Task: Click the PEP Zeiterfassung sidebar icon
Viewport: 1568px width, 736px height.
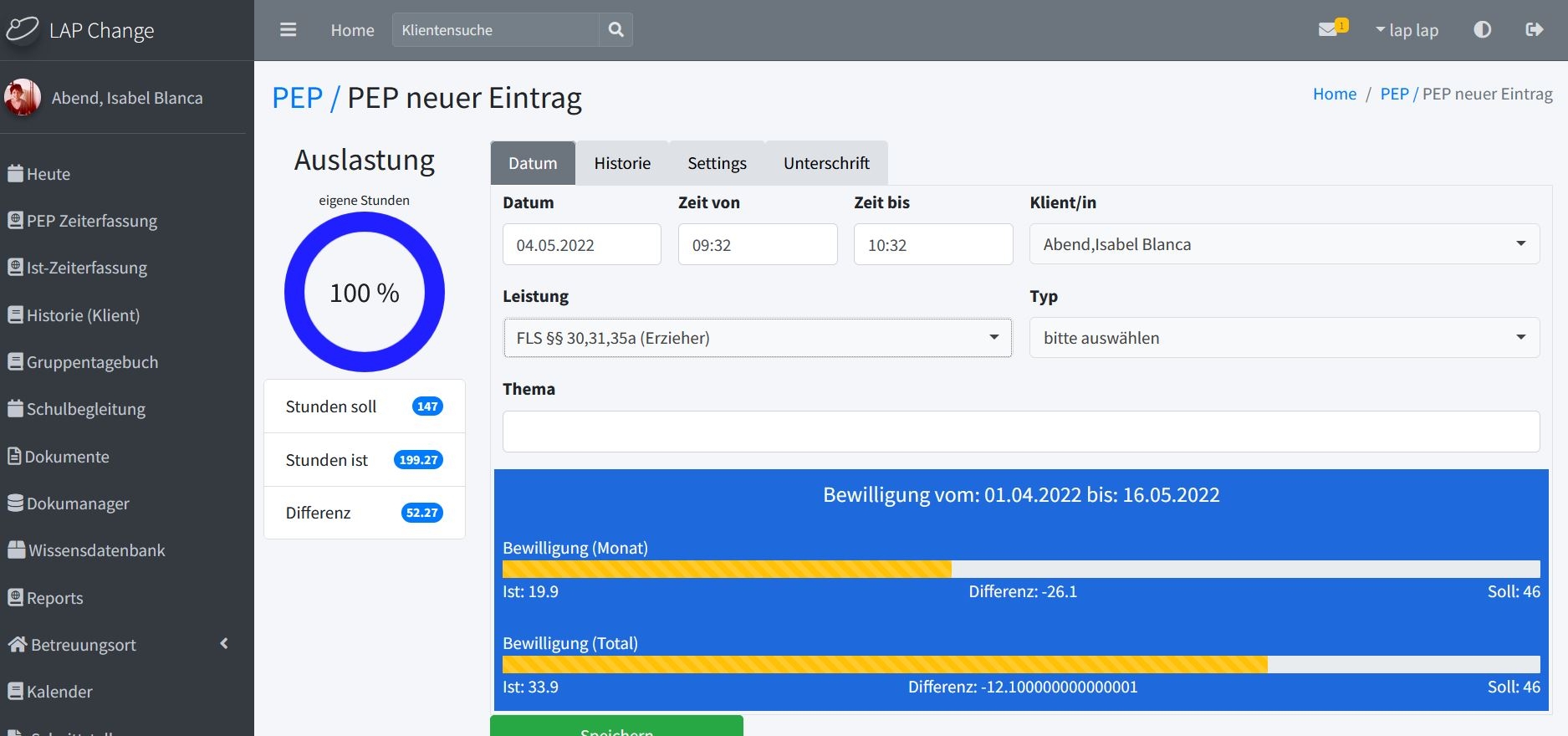Action: tap(15, 221)
